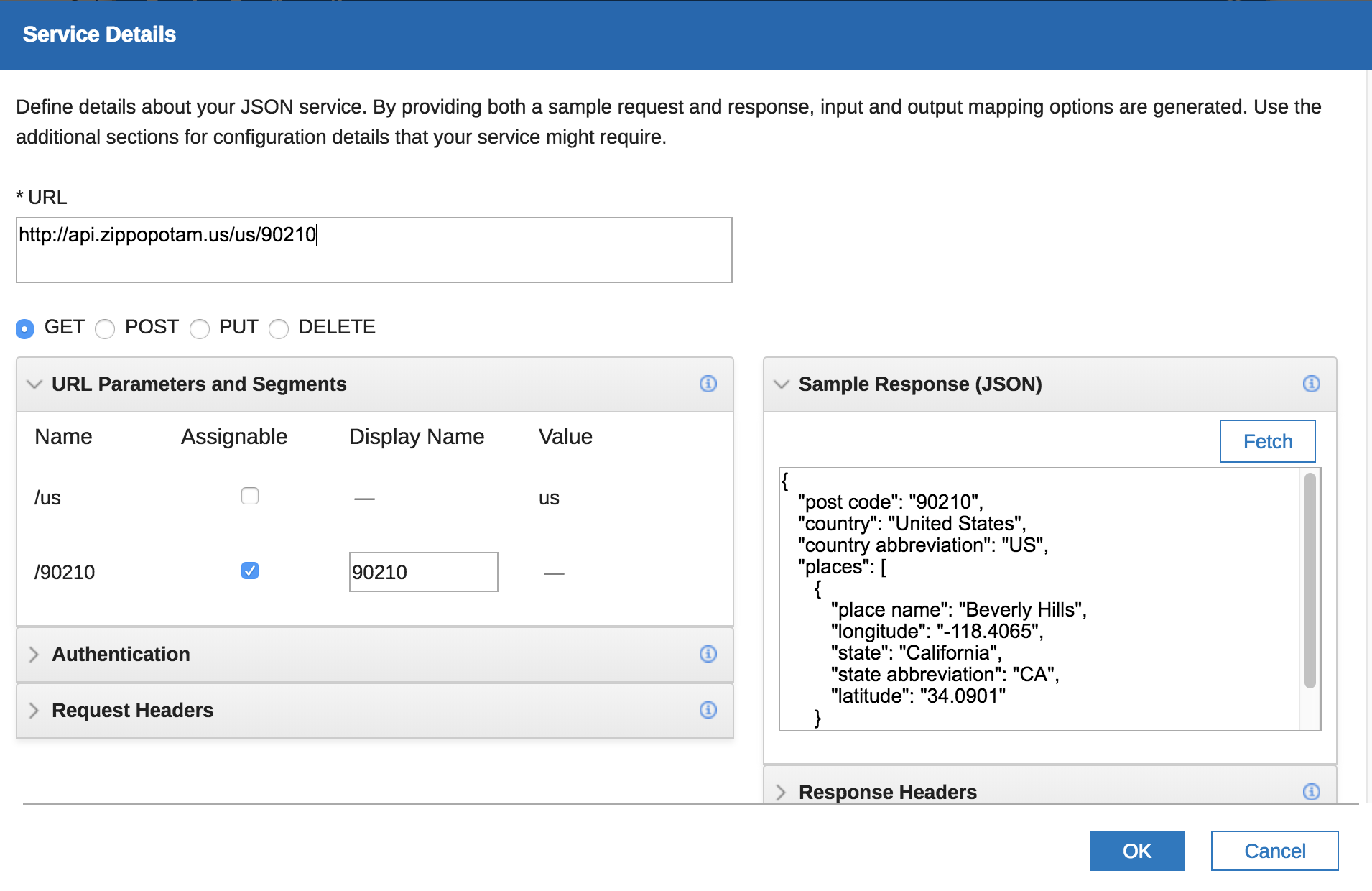Click the Name column header
The width and height of the screenshot is (1372, 891).
[63, 437]
